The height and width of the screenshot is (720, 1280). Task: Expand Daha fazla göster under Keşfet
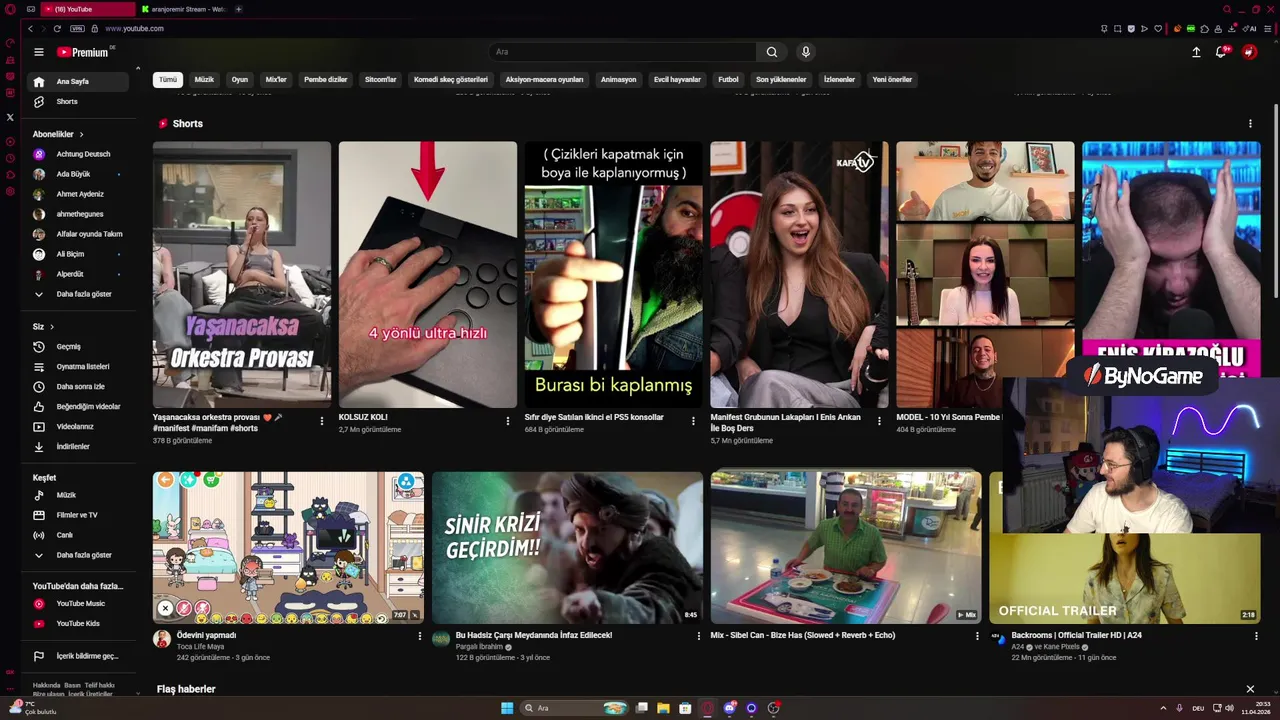pyautogui.click(x=80, y=555)
